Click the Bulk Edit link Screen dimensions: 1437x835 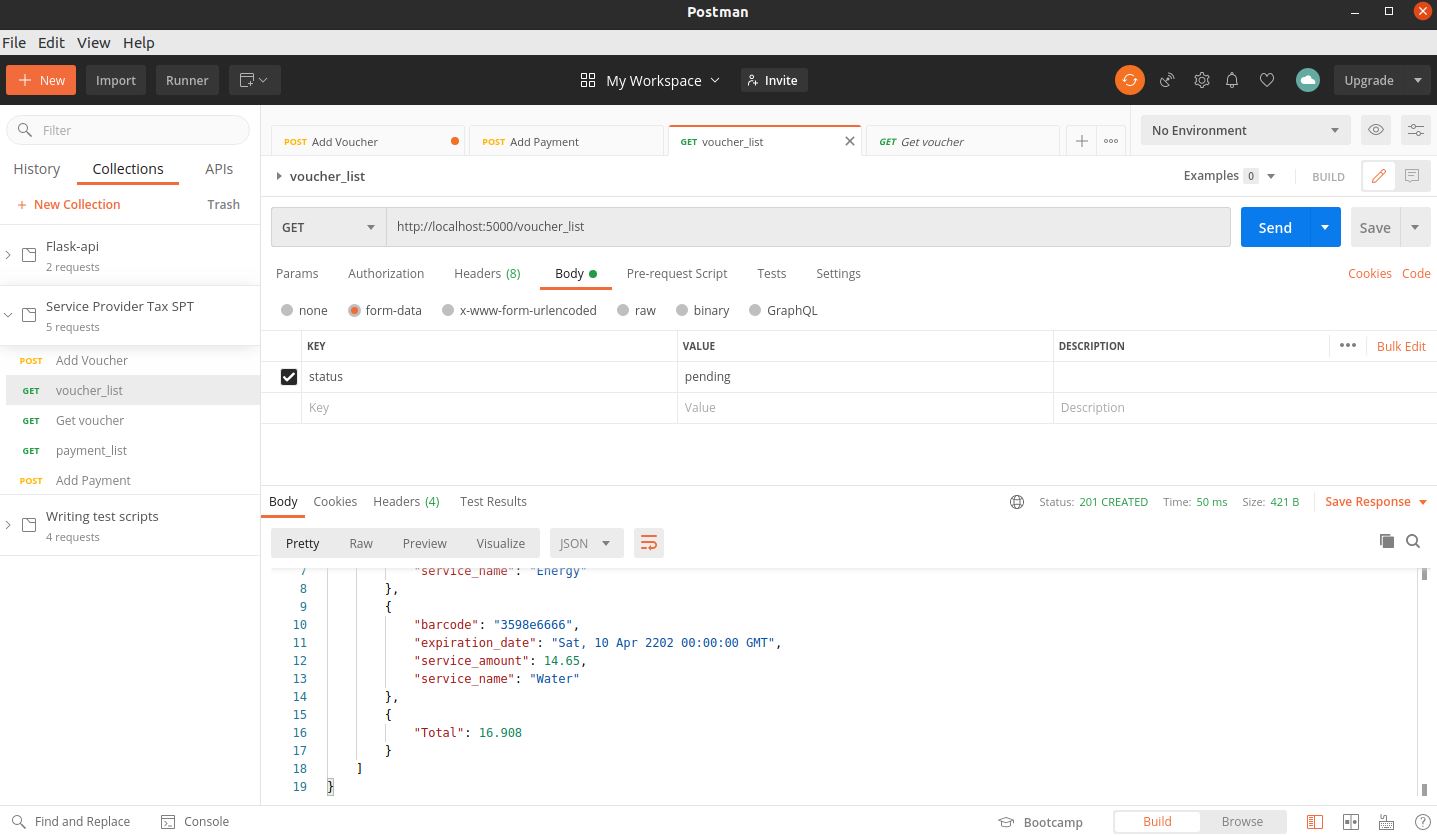(1401, 345)
